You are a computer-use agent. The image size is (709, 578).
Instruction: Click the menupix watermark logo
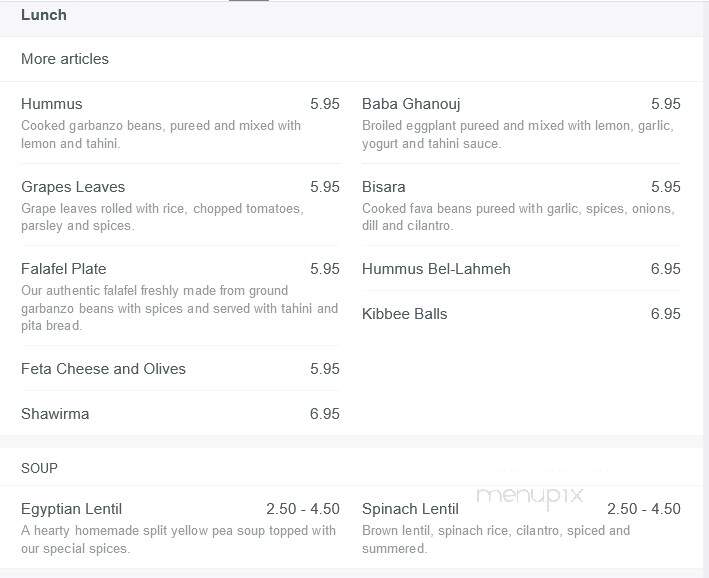pyautogui.click(x=530, y=497)
